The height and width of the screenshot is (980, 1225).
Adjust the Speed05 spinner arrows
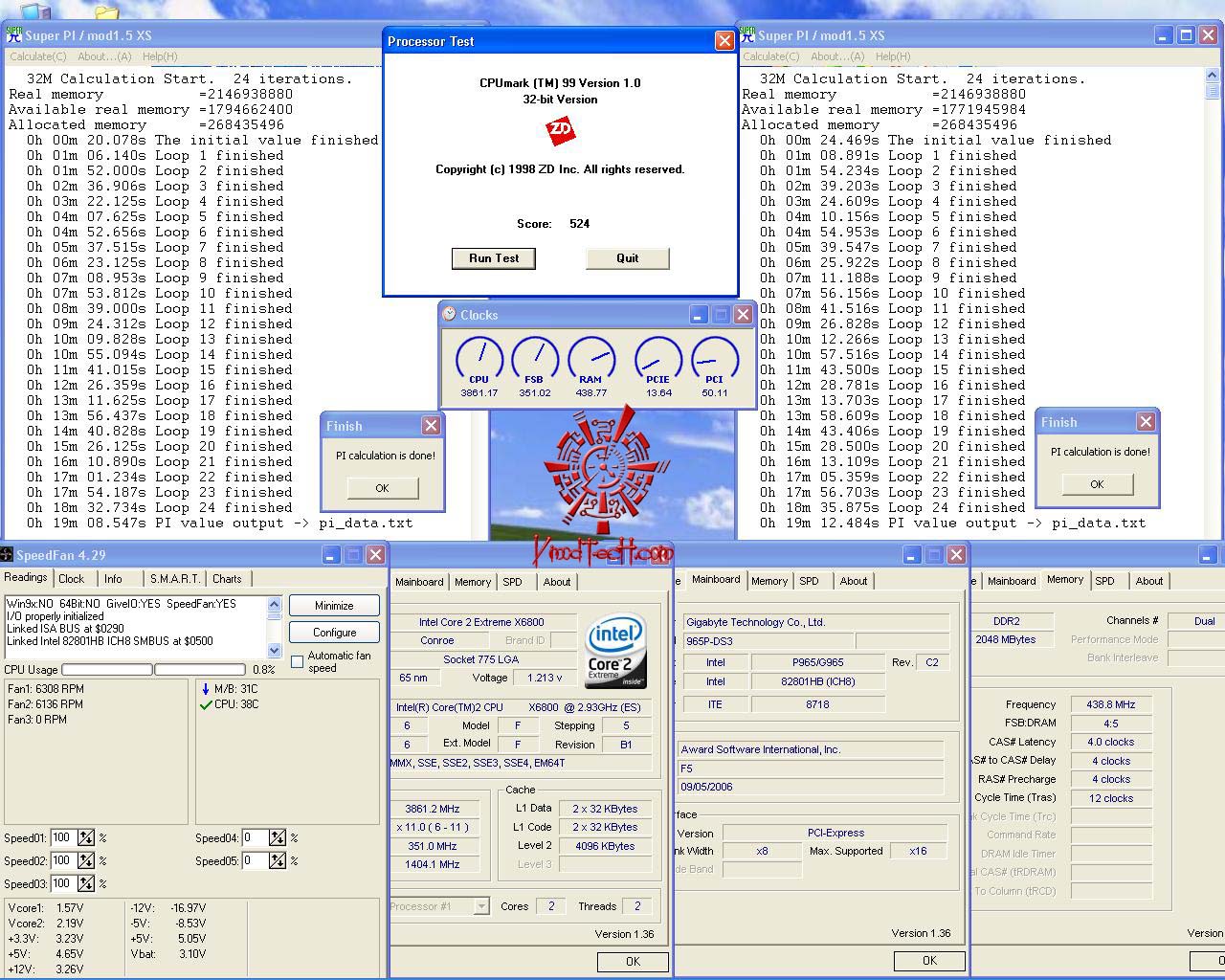tap(278, 861)
